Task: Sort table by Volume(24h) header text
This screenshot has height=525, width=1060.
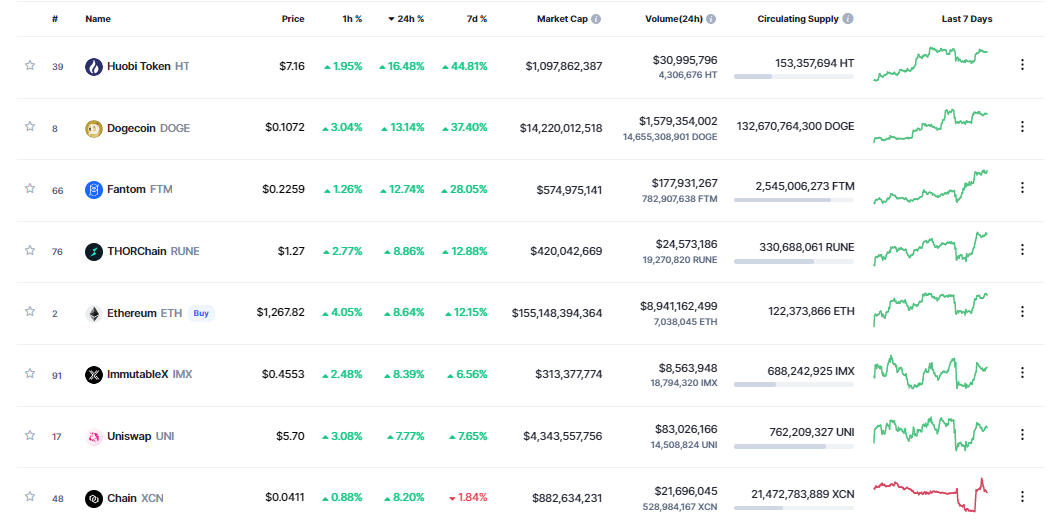Action: click(x=674, y=19)
